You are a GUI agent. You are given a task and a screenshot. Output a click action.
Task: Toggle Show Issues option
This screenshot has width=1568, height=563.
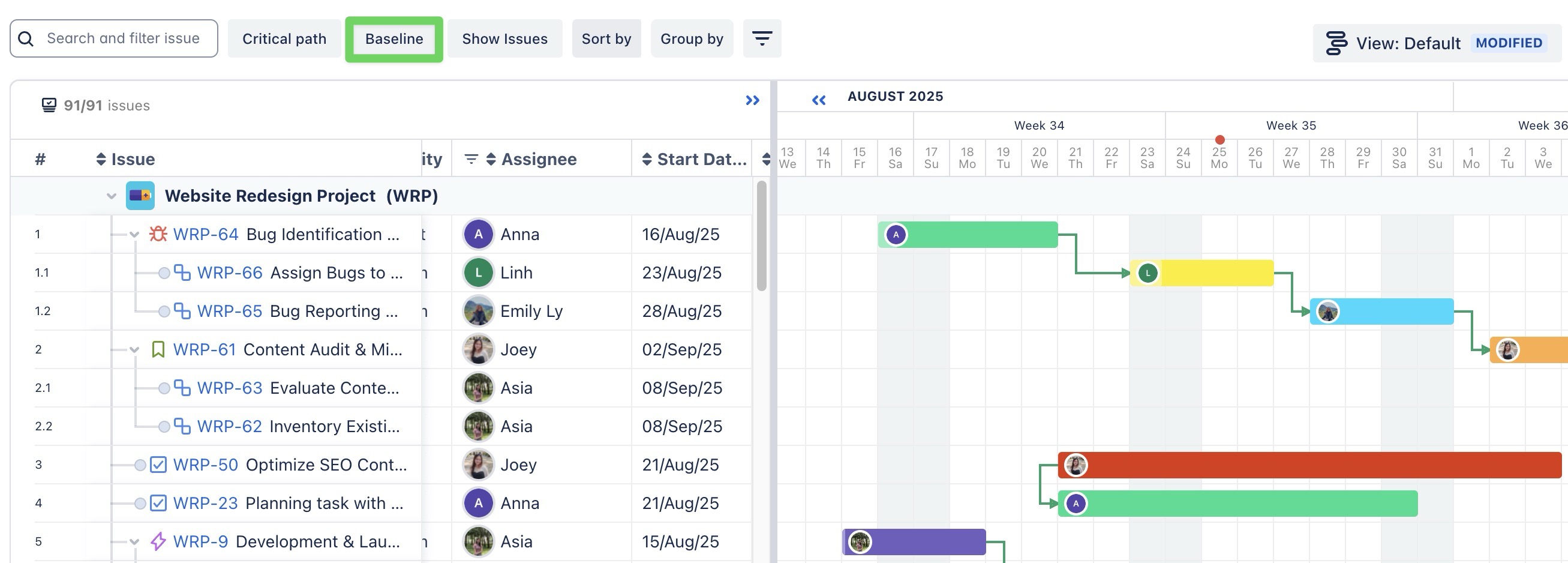pyautogui.click(x=504, y=39)
